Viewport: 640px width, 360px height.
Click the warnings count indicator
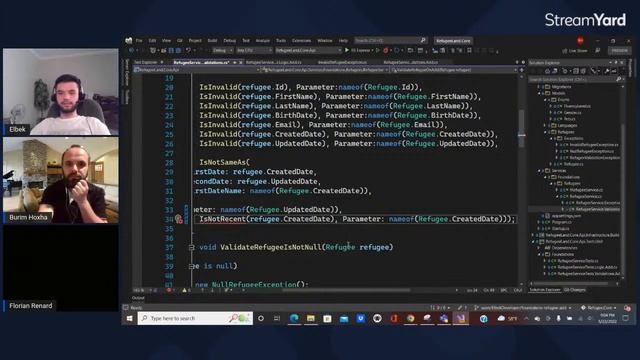186,290
